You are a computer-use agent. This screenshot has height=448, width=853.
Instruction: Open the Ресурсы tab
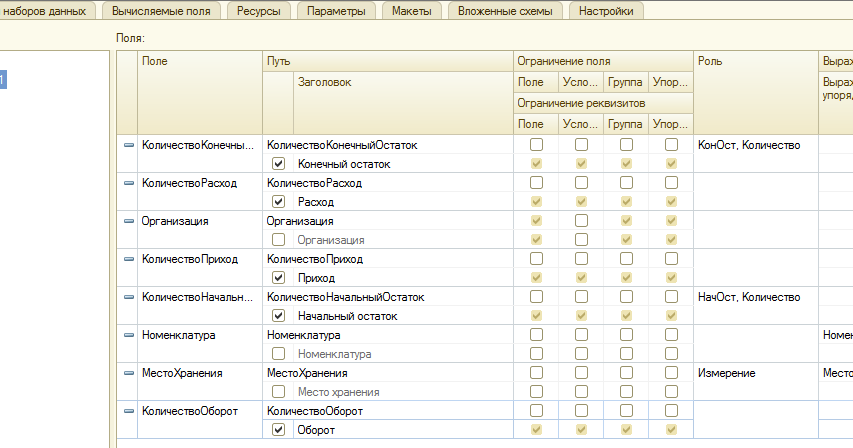260,11
